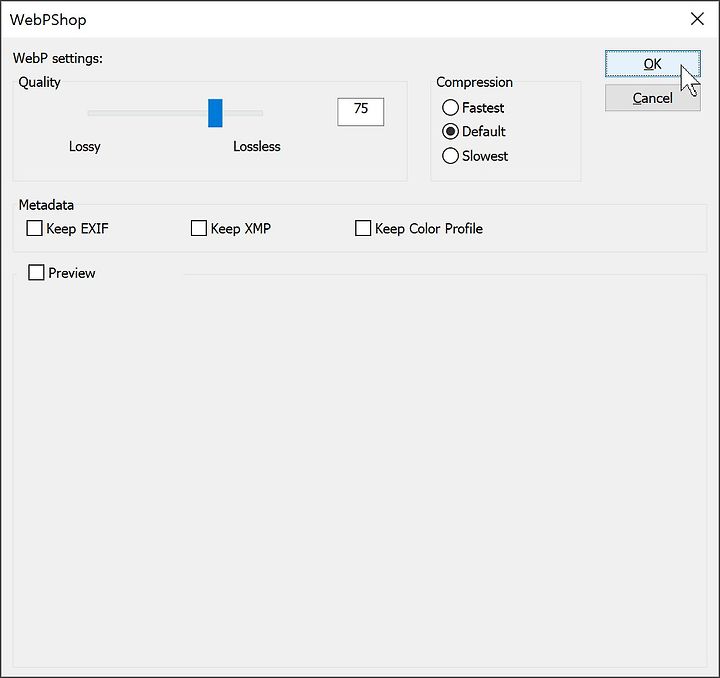Close the WebPShop window
Image resolution: width=720 pixels, height=678 pixels.
click(697, 19)
